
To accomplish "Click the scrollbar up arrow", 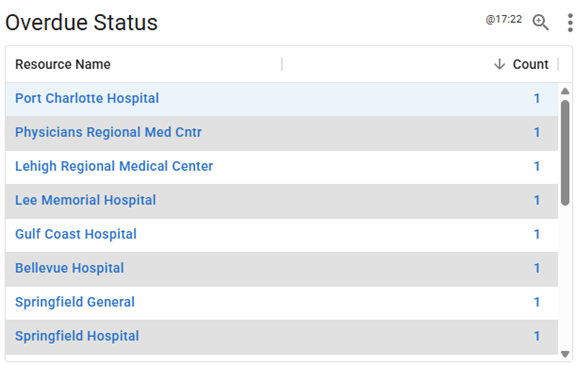I will (x=565, y=91).
